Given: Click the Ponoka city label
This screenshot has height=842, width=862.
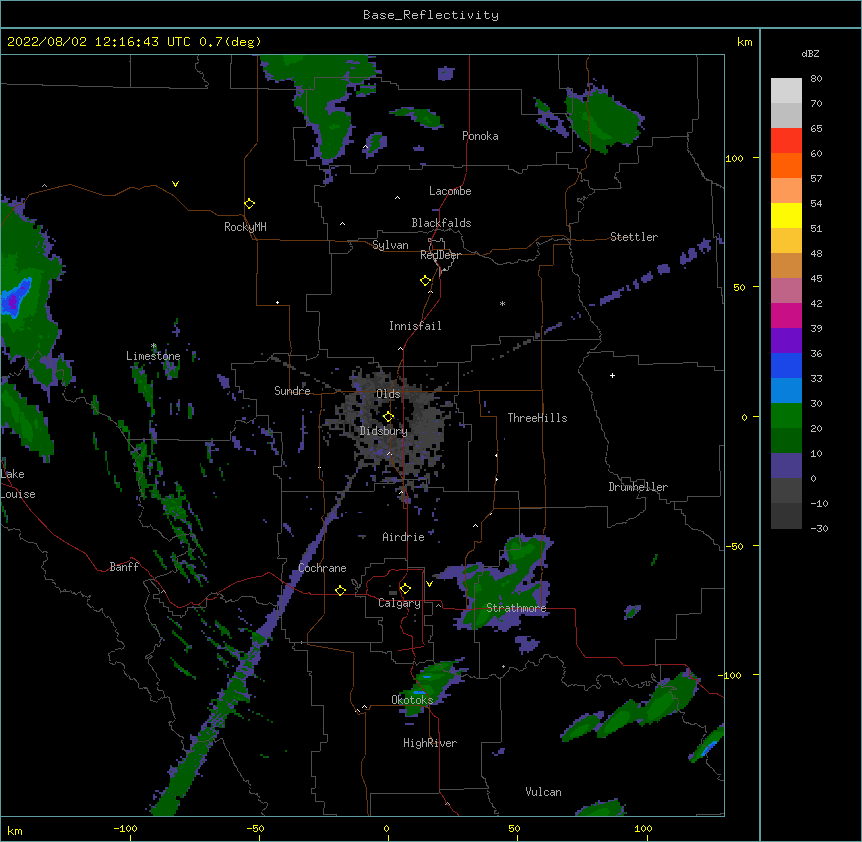Looking at the screenshot, I should [480, 136].
